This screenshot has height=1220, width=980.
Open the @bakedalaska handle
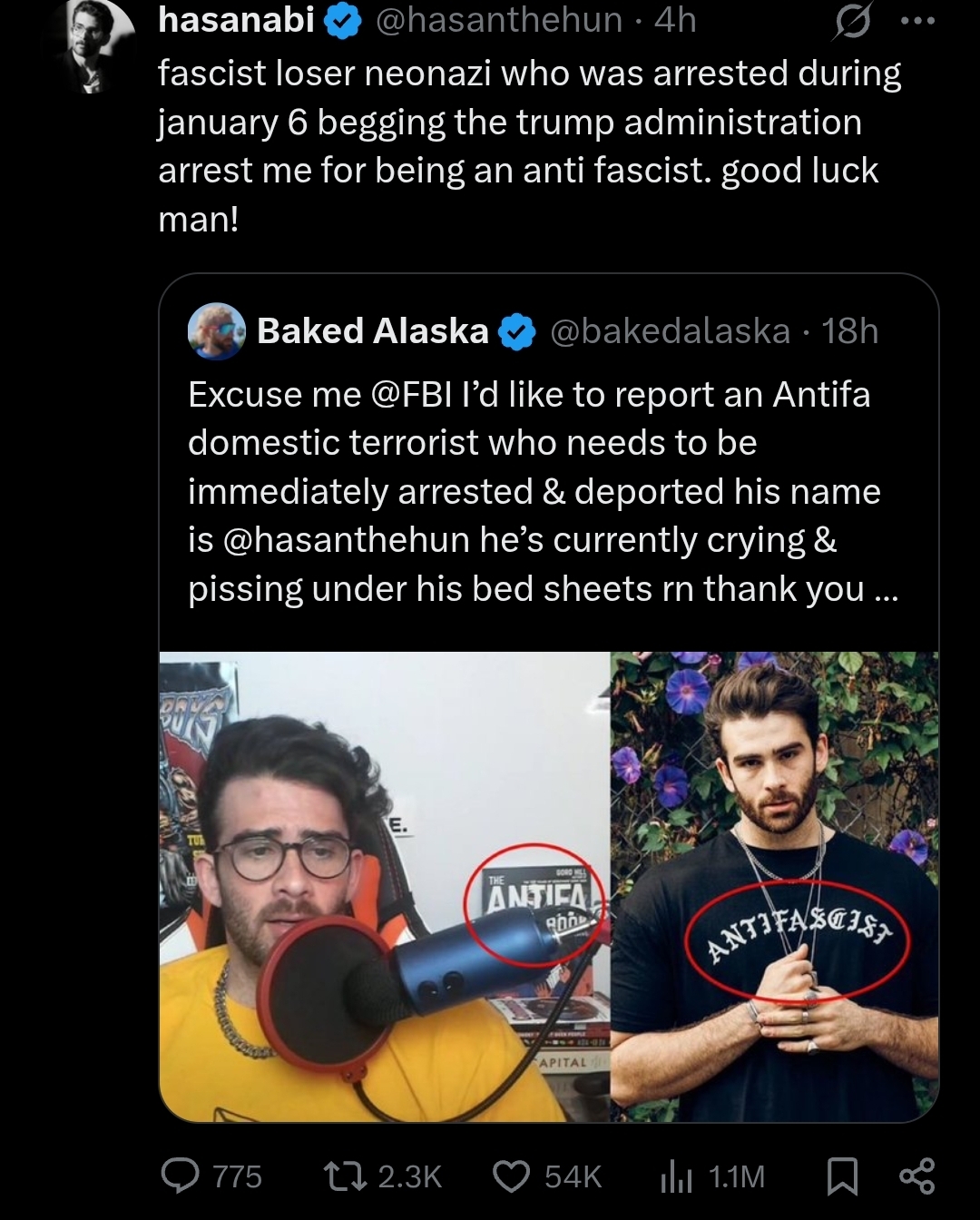tap(670, 331)
